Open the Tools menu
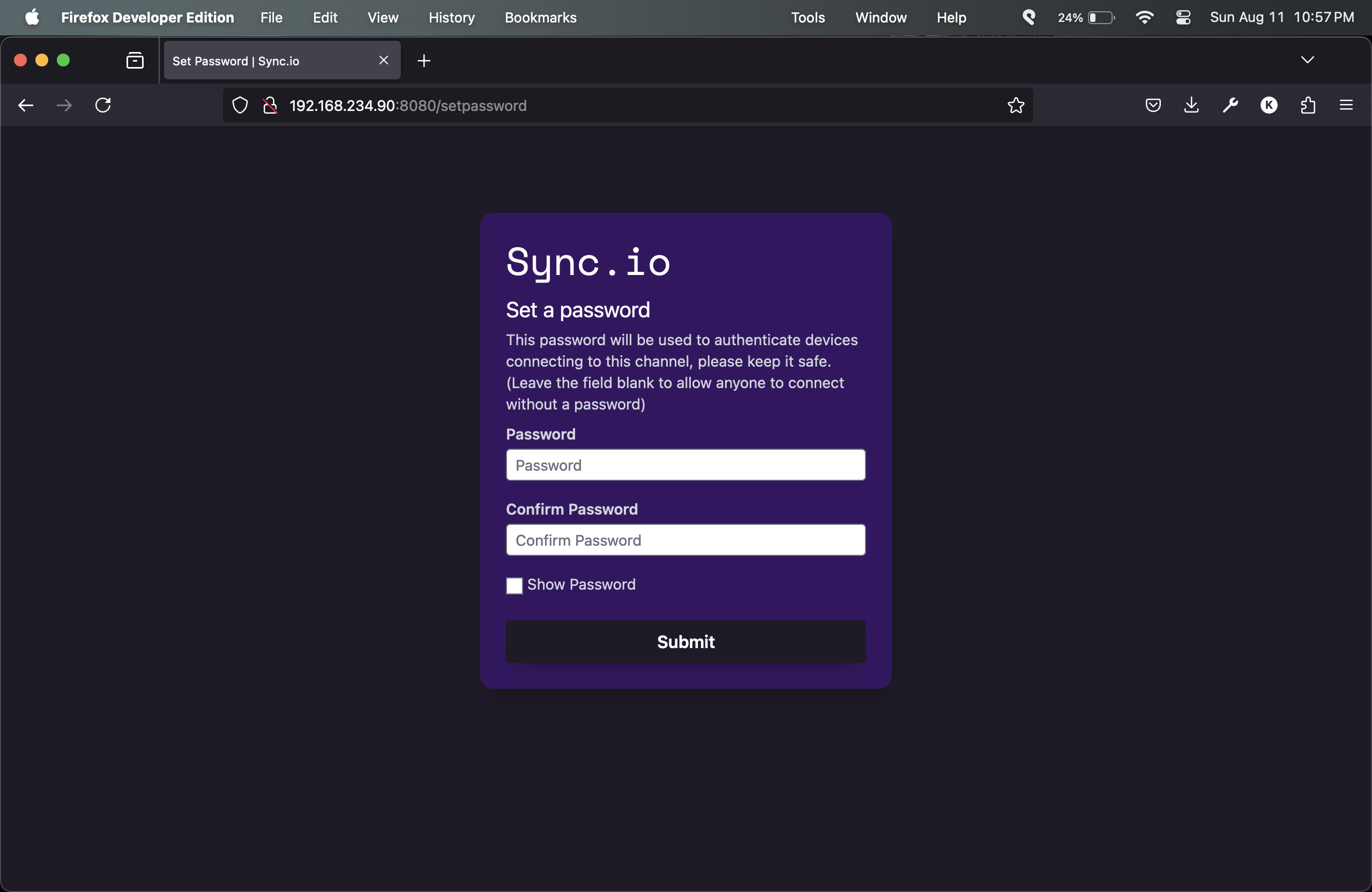This screenshot has width=1372, height=892. click(x=808, y=17)
